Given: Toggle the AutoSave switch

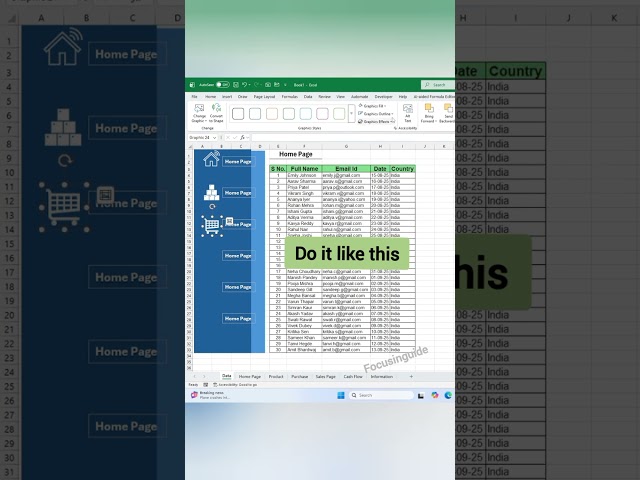Looking at the screenshot, I should click(x=222, y=85).
